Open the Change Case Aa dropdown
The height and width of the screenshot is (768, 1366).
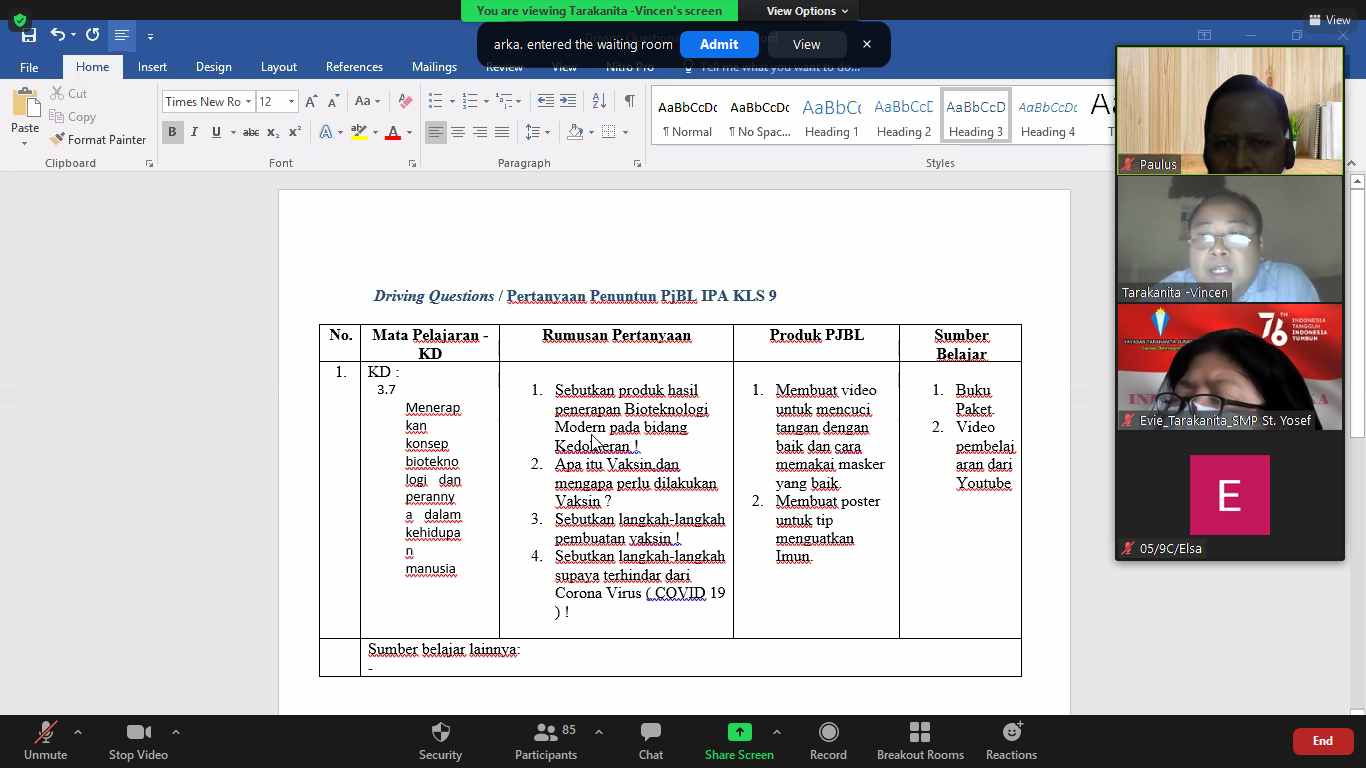(366, 102)
